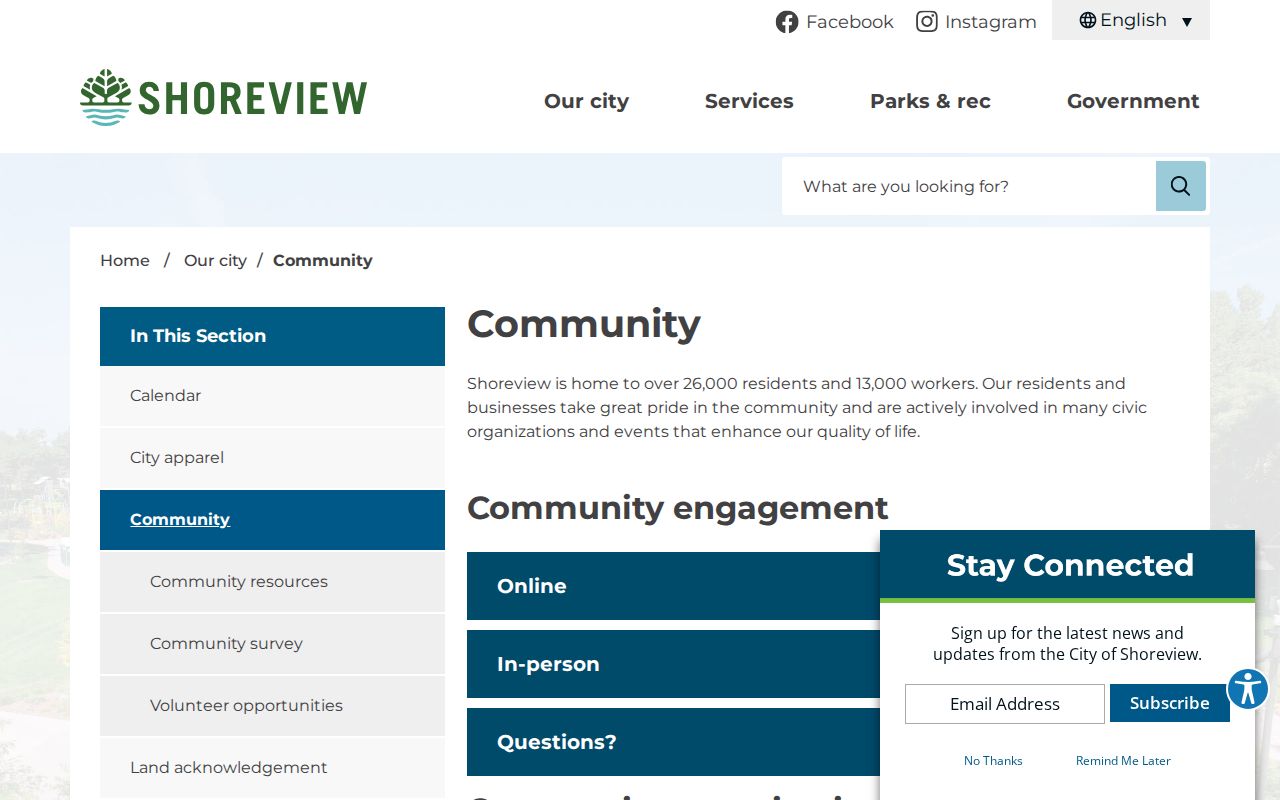This screenshot has height=800, width=1280.
Task: Go to Our city breadcrumb
Action: 215,260
